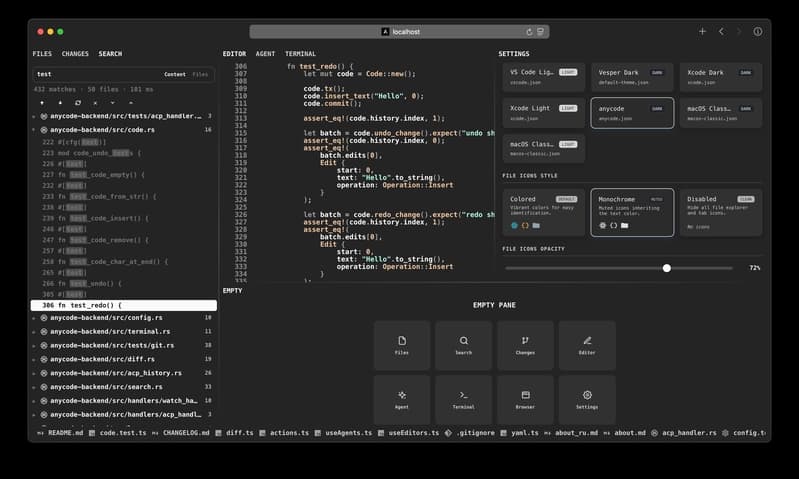Open the Changes pane tile
The width and height of the screenshot is (799, 479).
tap(525, 345)
